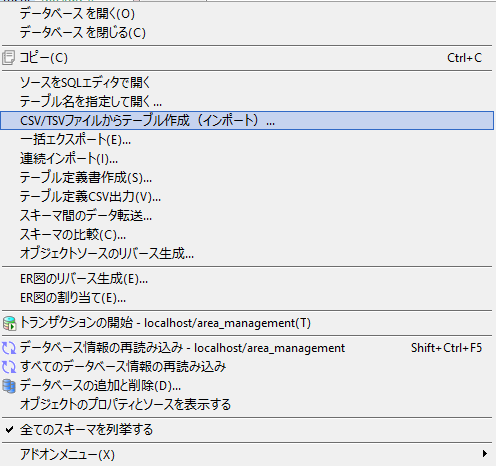Select 一括エクスポート(E)

pyautogui.click(x=248, y=139)
